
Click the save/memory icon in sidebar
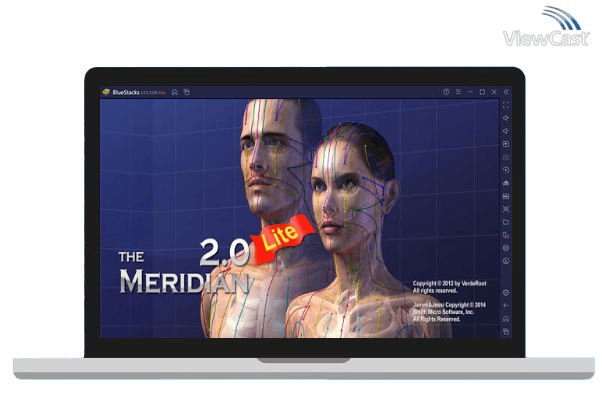click(506, 196)
